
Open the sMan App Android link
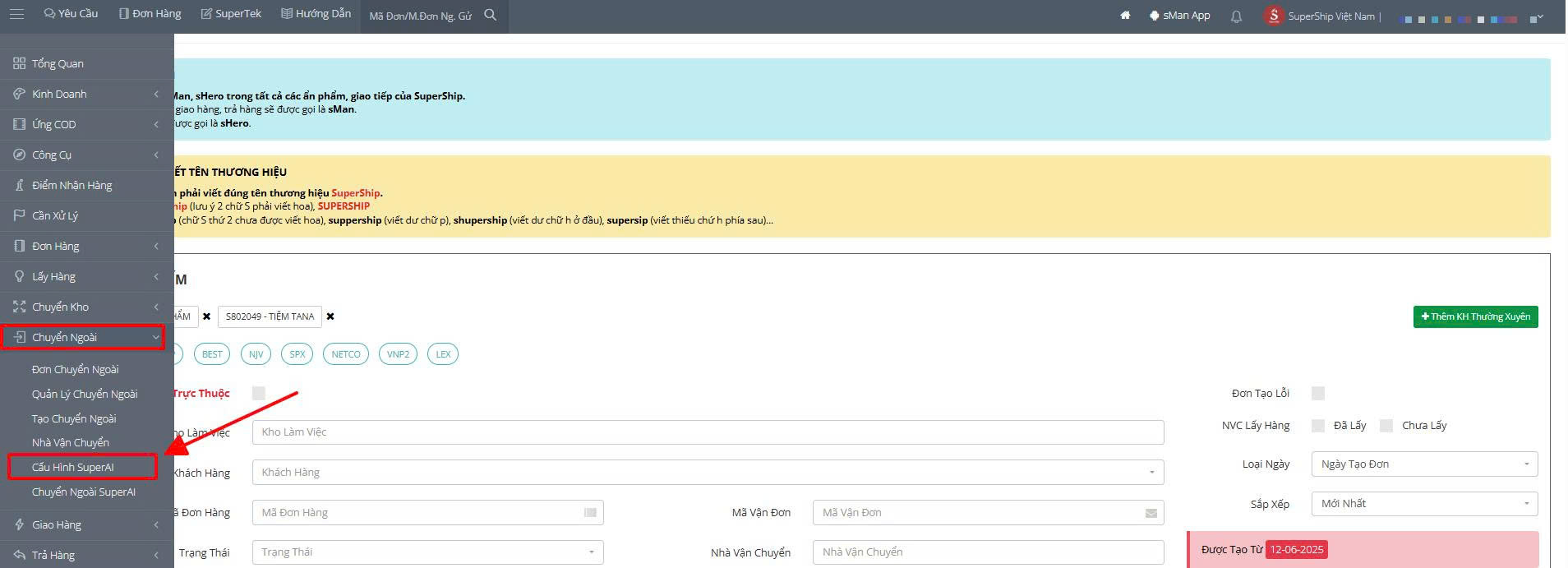click(x=1179, y=16)
